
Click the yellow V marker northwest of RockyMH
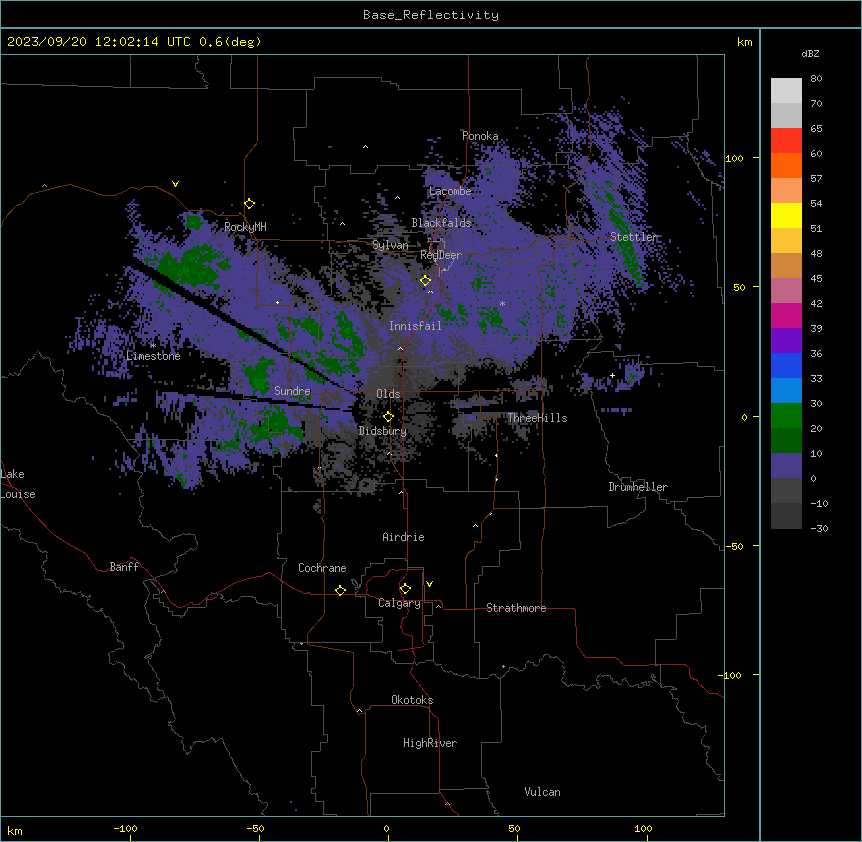click(x=175, y=184)
